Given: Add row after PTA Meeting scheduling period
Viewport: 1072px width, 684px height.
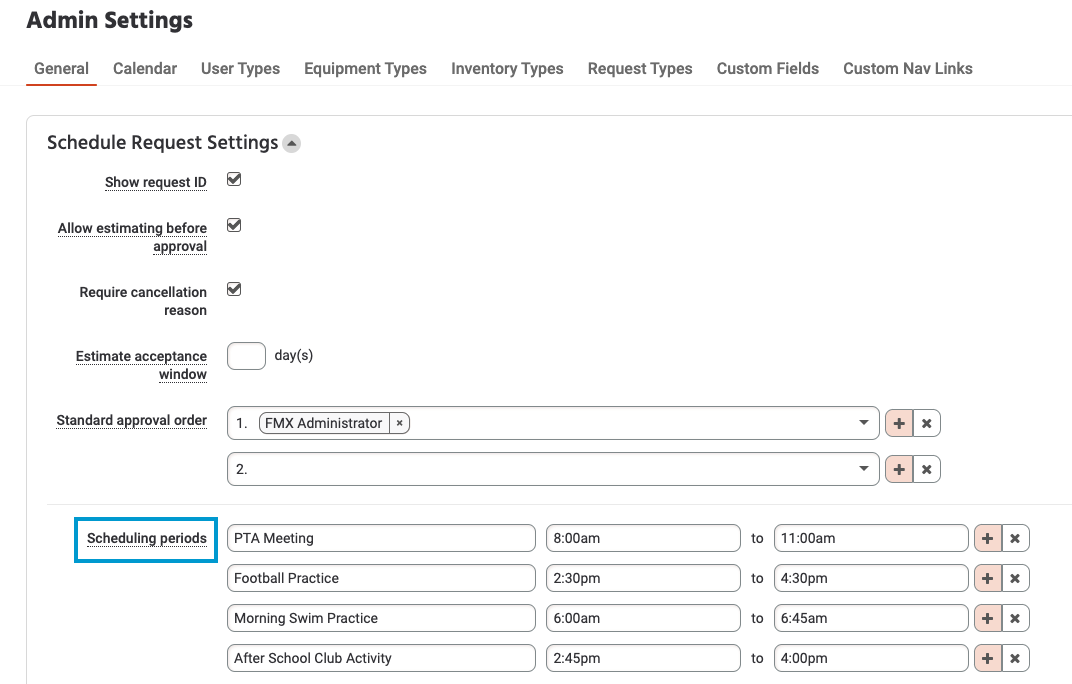Looking at the screenshot, I should [988, 538].
